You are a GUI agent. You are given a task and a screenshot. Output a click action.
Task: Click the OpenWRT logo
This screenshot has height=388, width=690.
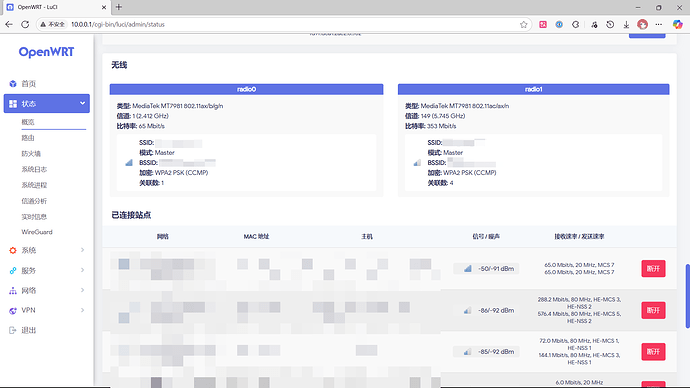[x=46, y=52]
